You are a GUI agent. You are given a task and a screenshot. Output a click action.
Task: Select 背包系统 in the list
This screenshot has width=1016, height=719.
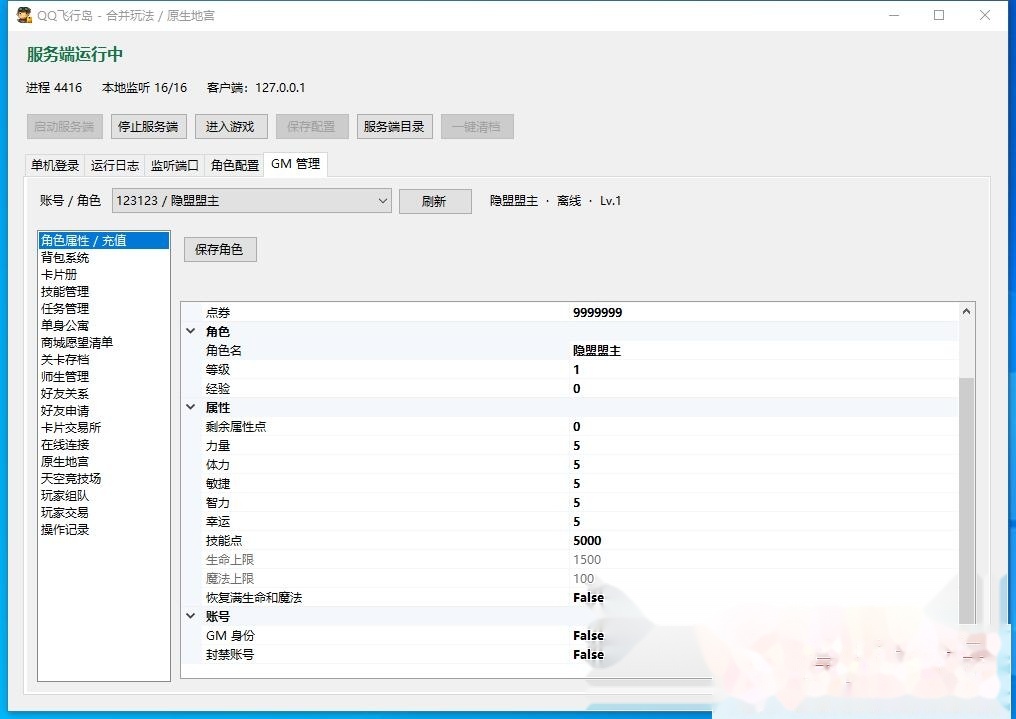point(104,257)
